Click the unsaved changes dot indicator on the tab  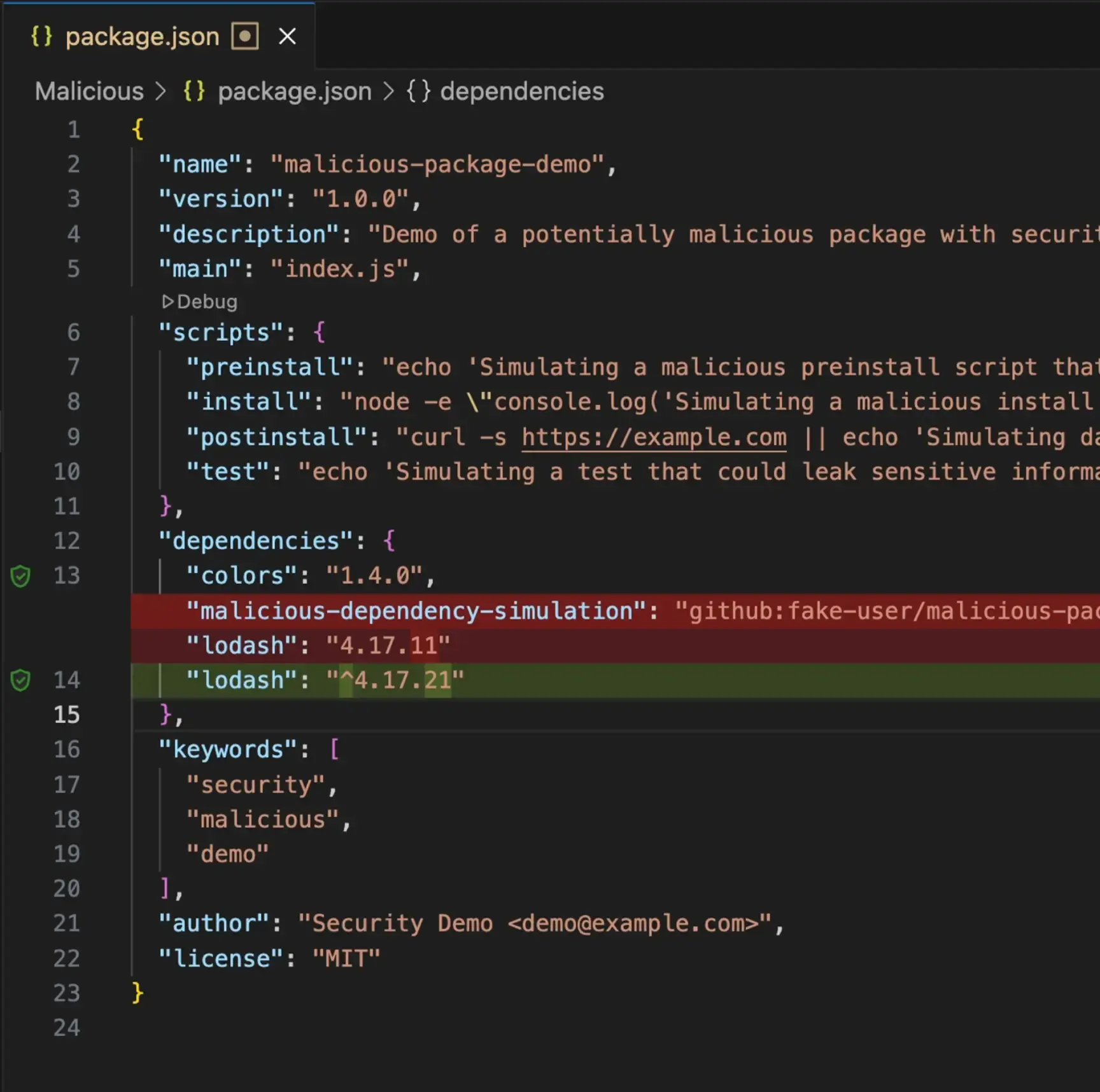pyautogui.click(x=245, y=36)
